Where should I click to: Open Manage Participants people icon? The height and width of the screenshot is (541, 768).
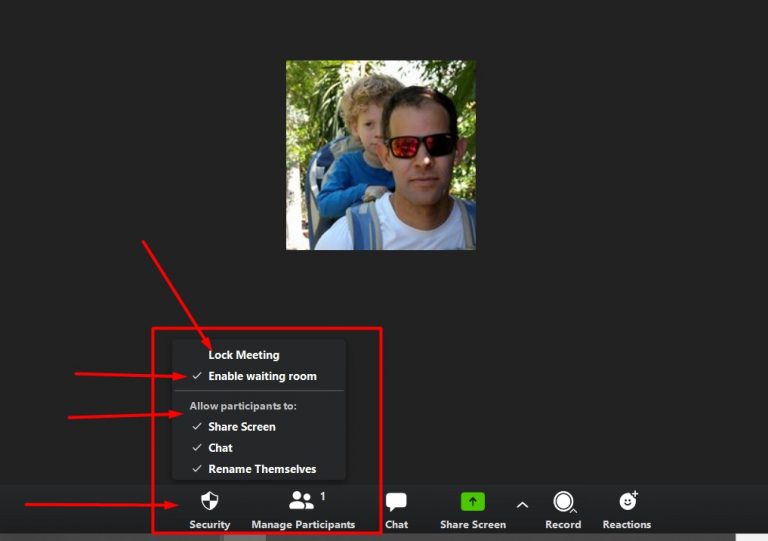[x=301, y=500]
